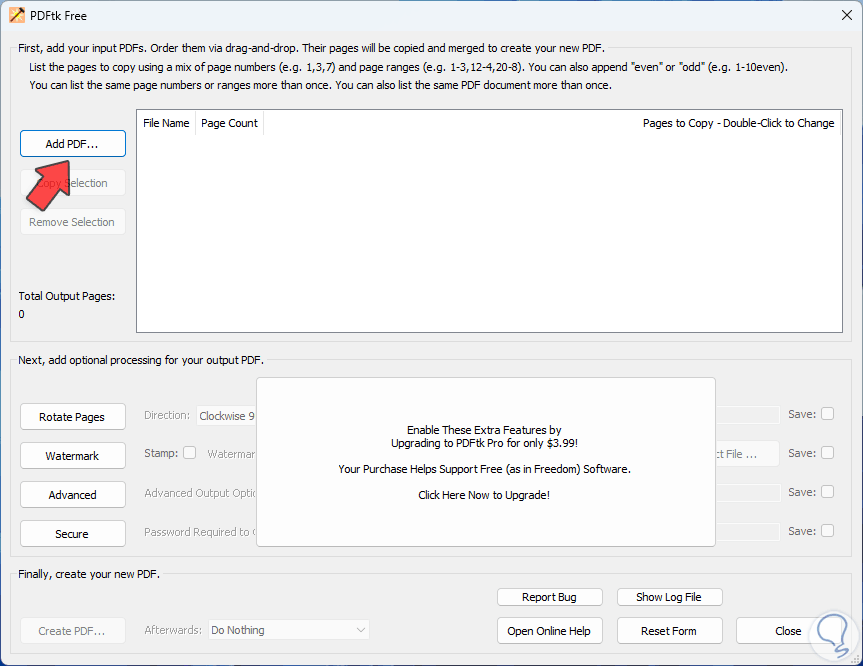Toggle the Save checkbox for Secure
Viewport: 863px width, 666px height.
coord(827,531)
